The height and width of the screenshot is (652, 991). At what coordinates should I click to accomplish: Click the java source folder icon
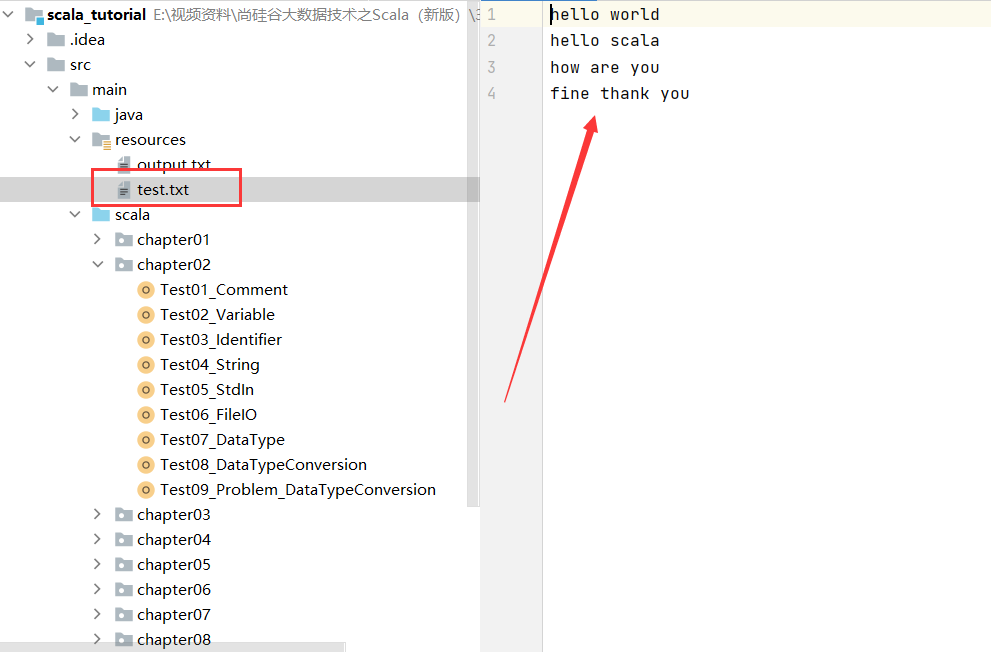tap(101, 115)
